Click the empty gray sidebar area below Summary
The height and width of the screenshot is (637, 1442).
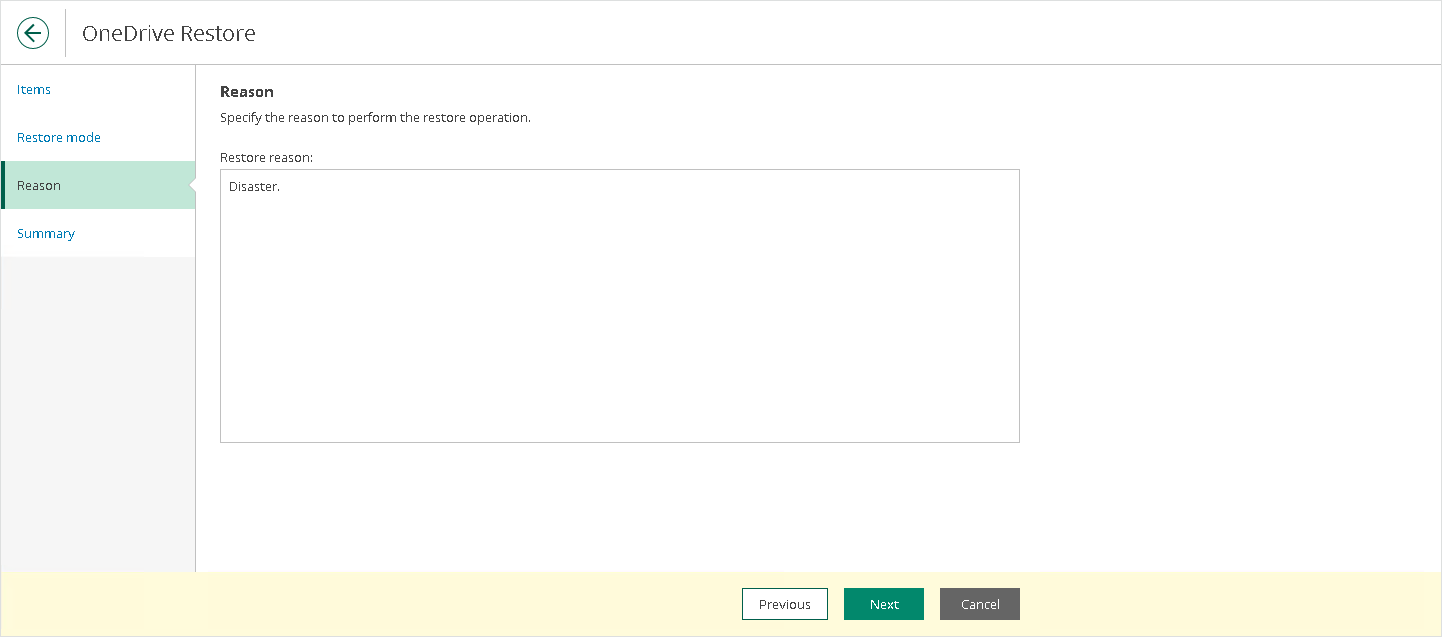click(98, 414)
